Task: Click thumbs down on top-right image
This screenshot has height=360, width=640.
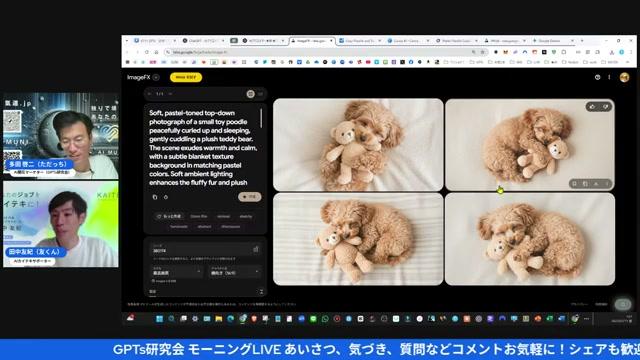Action: click(605, 107)
